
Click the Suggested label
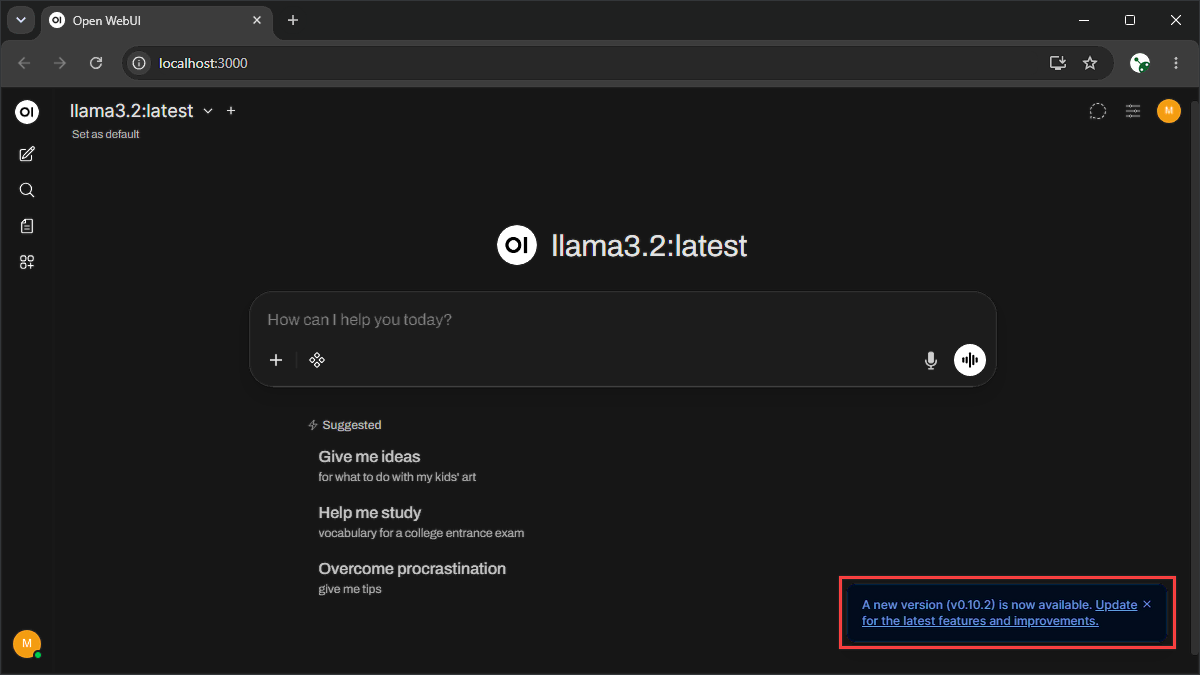click(351, 425)
